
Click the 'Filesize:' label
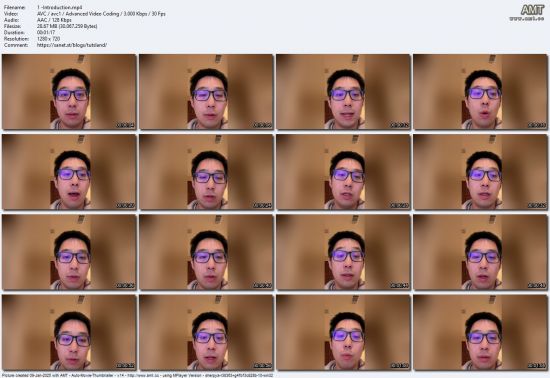(14, 26)
